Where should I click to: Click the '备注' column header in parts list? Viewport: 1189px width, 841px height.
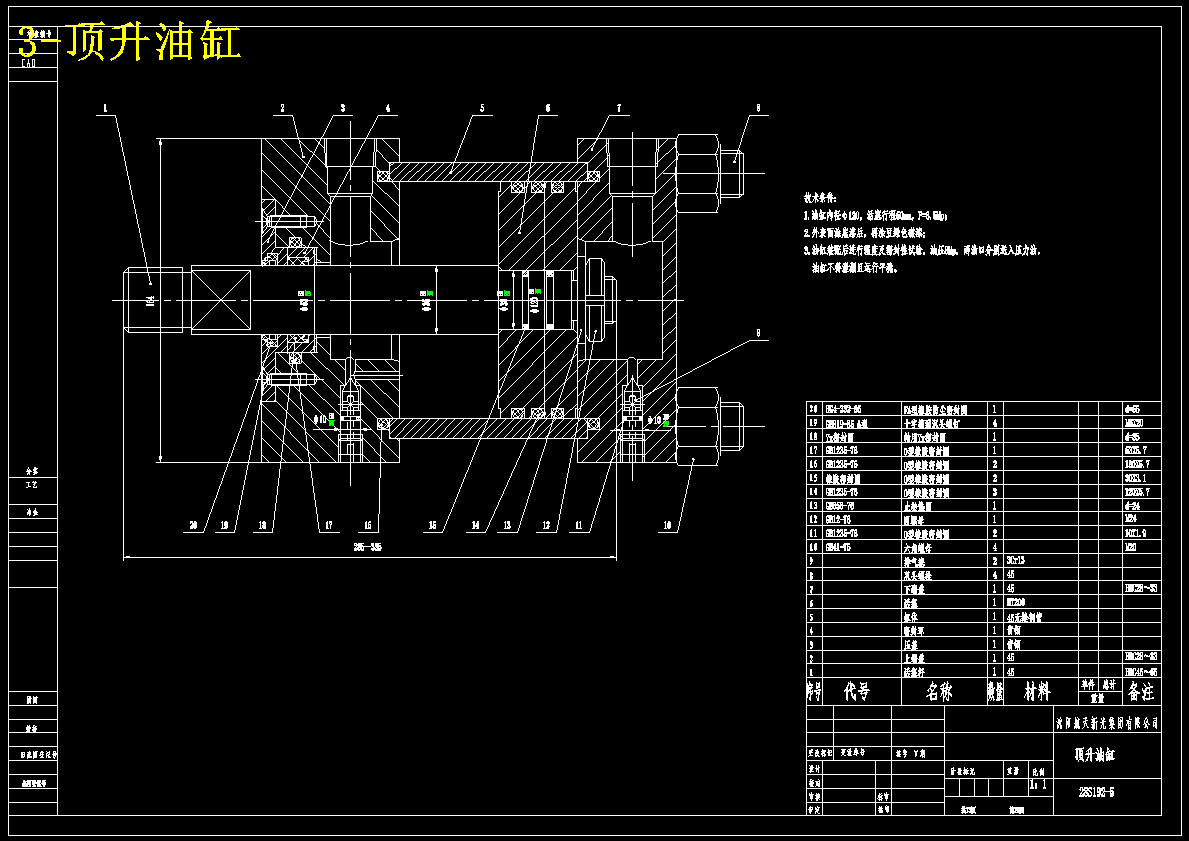(x=1141, y=692)
